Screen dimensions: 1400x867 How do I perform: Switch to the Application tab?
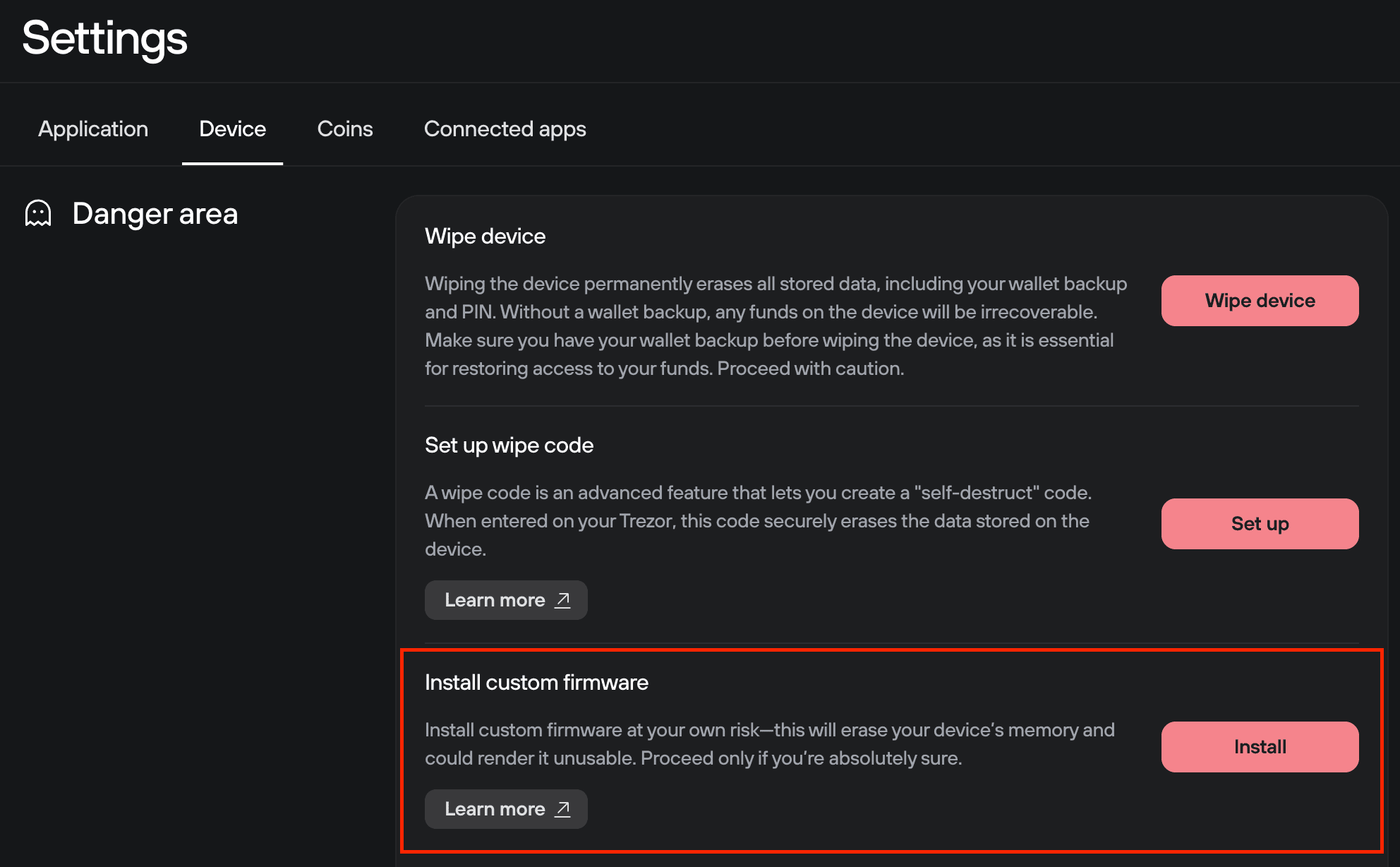point(92,129)
